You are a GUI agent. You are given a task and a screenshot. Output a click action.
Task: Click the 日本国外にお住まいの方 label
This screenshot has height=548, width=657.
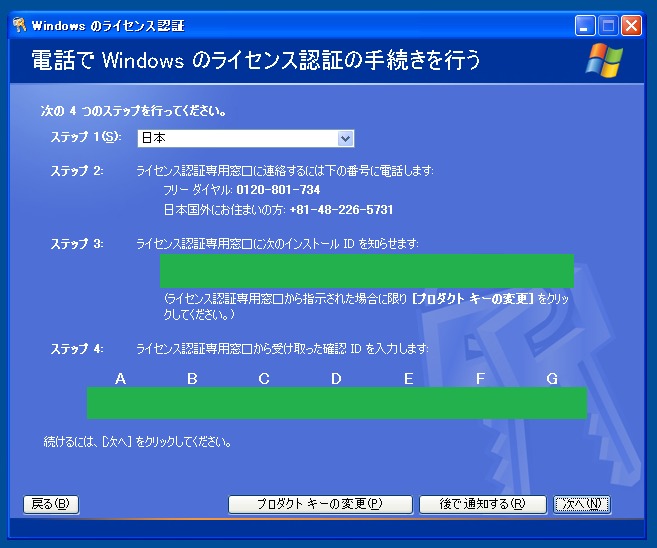point(225,209)
